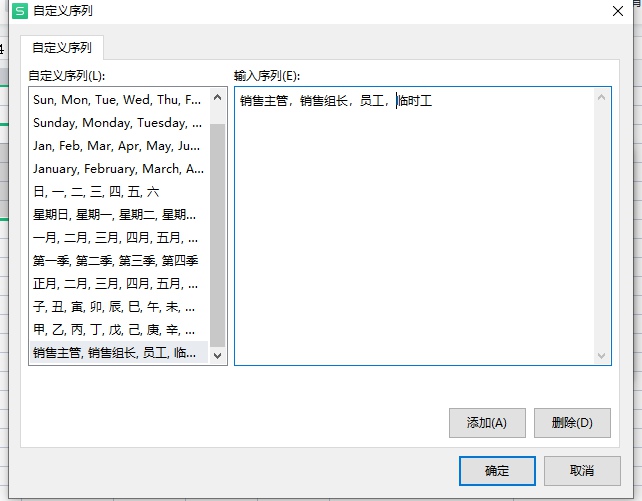Click the input box scroll up arrow
642x501 pixels.
(601, 97)
